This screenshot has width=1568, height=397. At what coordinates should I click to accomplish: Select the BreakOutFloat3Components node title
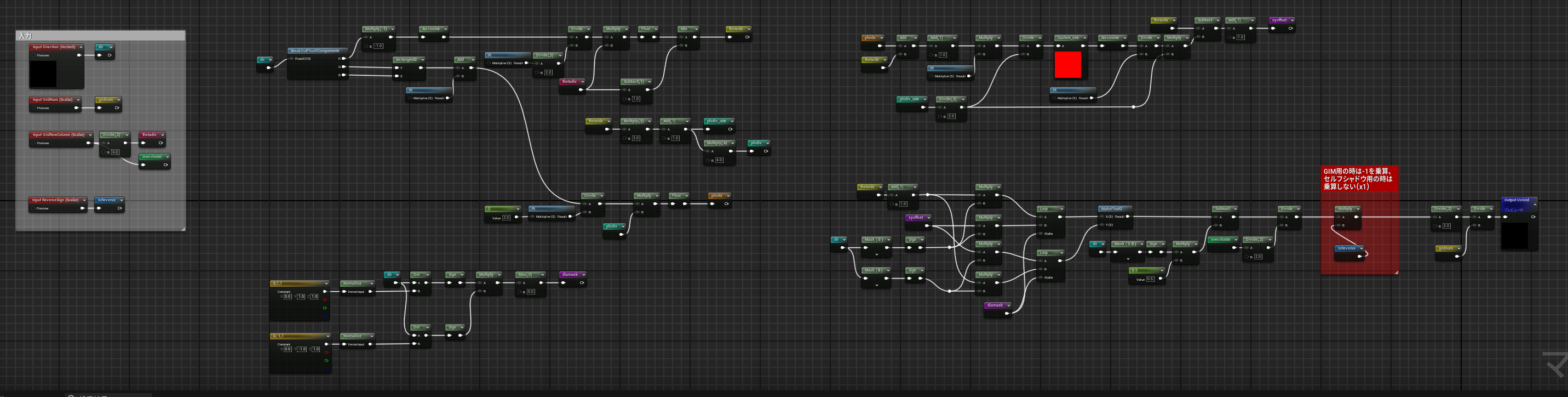(x=315, y=51)
